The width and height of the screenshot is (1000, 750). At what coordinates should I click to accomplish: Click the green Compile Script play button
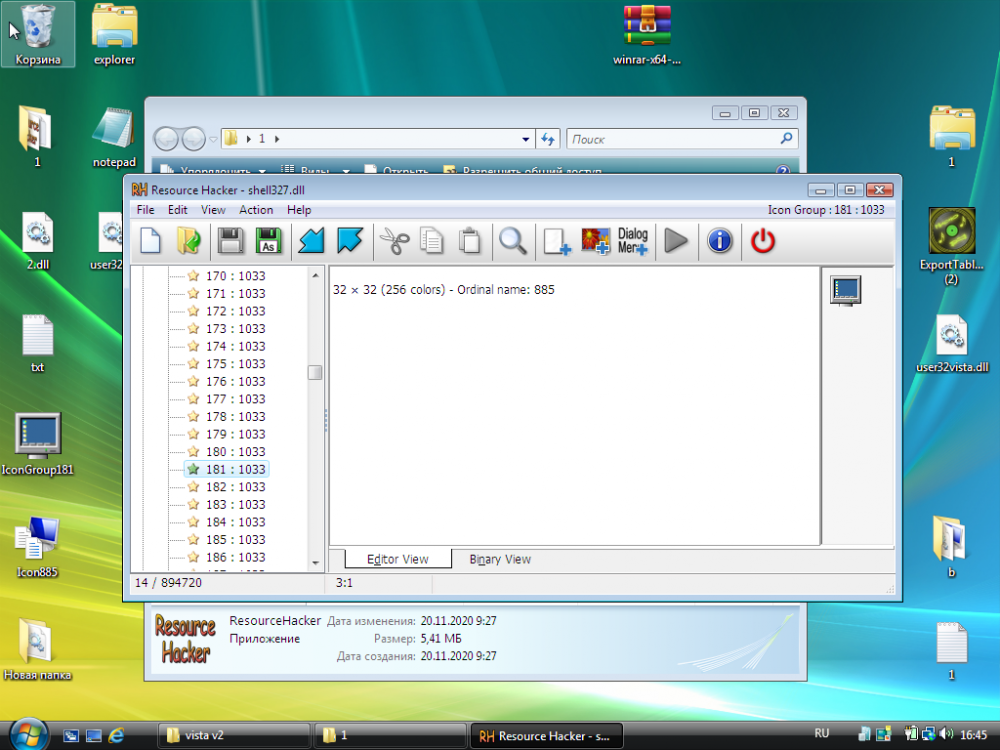coord(677,241)
